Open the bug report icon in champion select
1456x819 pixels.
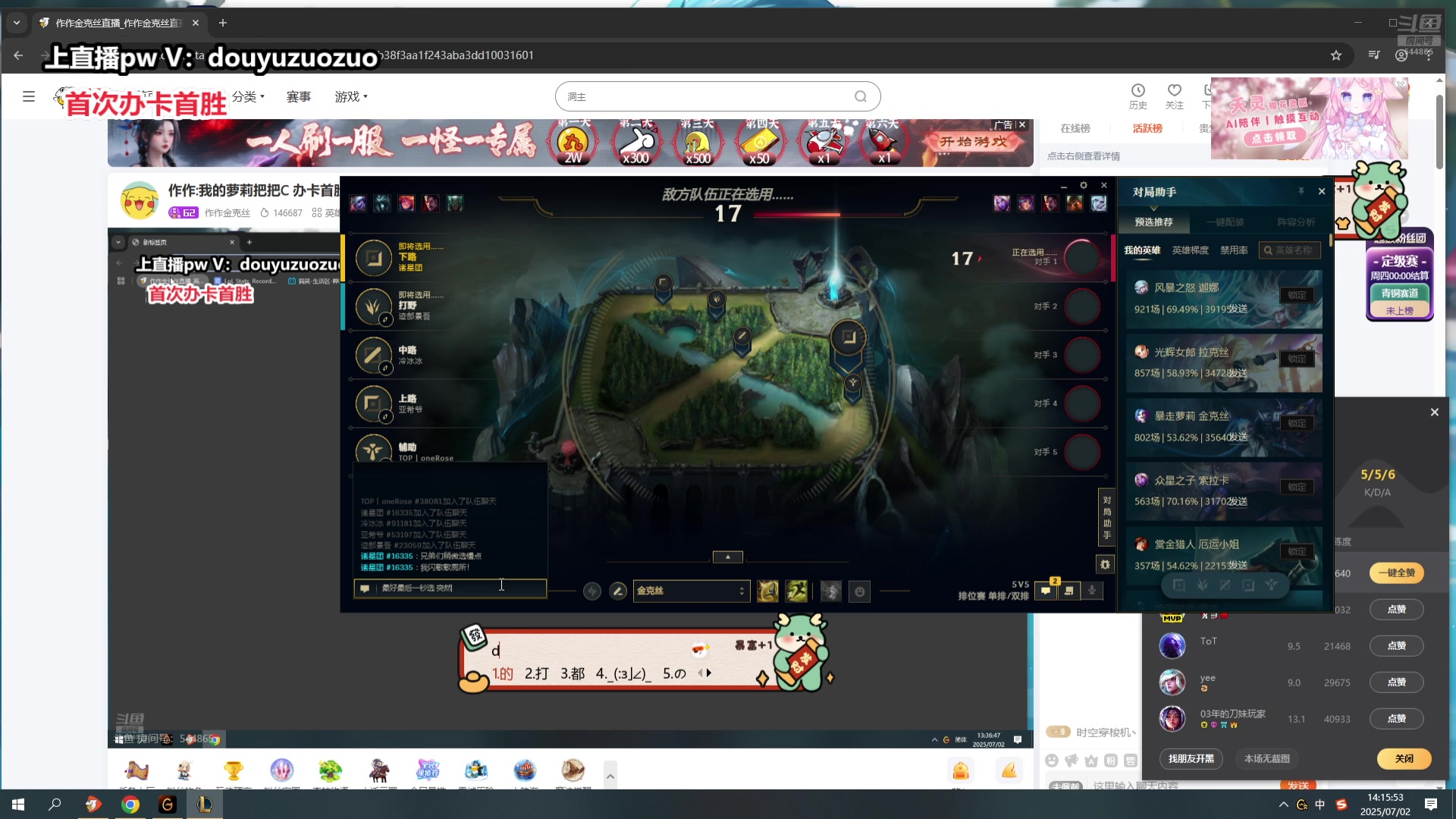(x=1105, y=564)
